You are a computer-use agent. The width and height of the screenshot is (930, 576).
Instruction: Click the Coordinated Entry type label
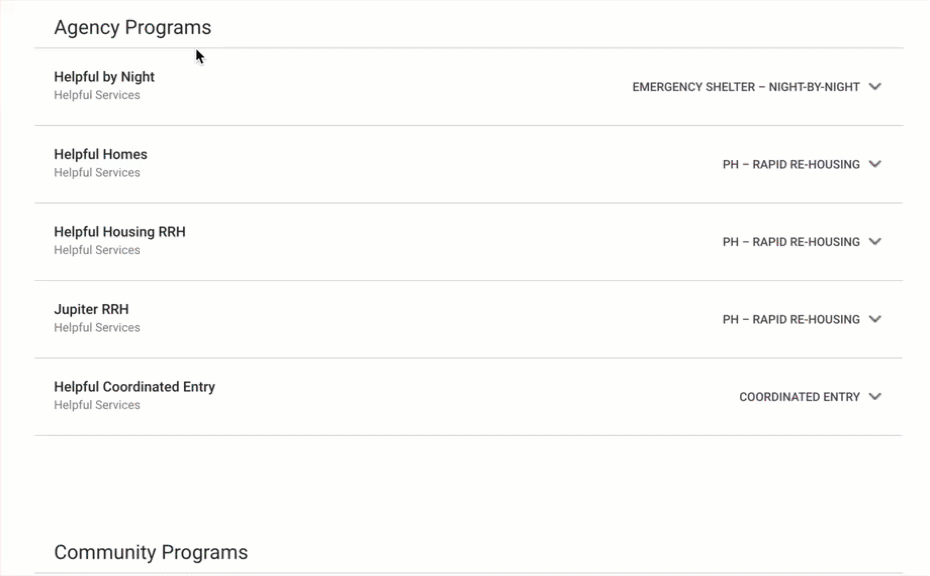click(799, 397)
